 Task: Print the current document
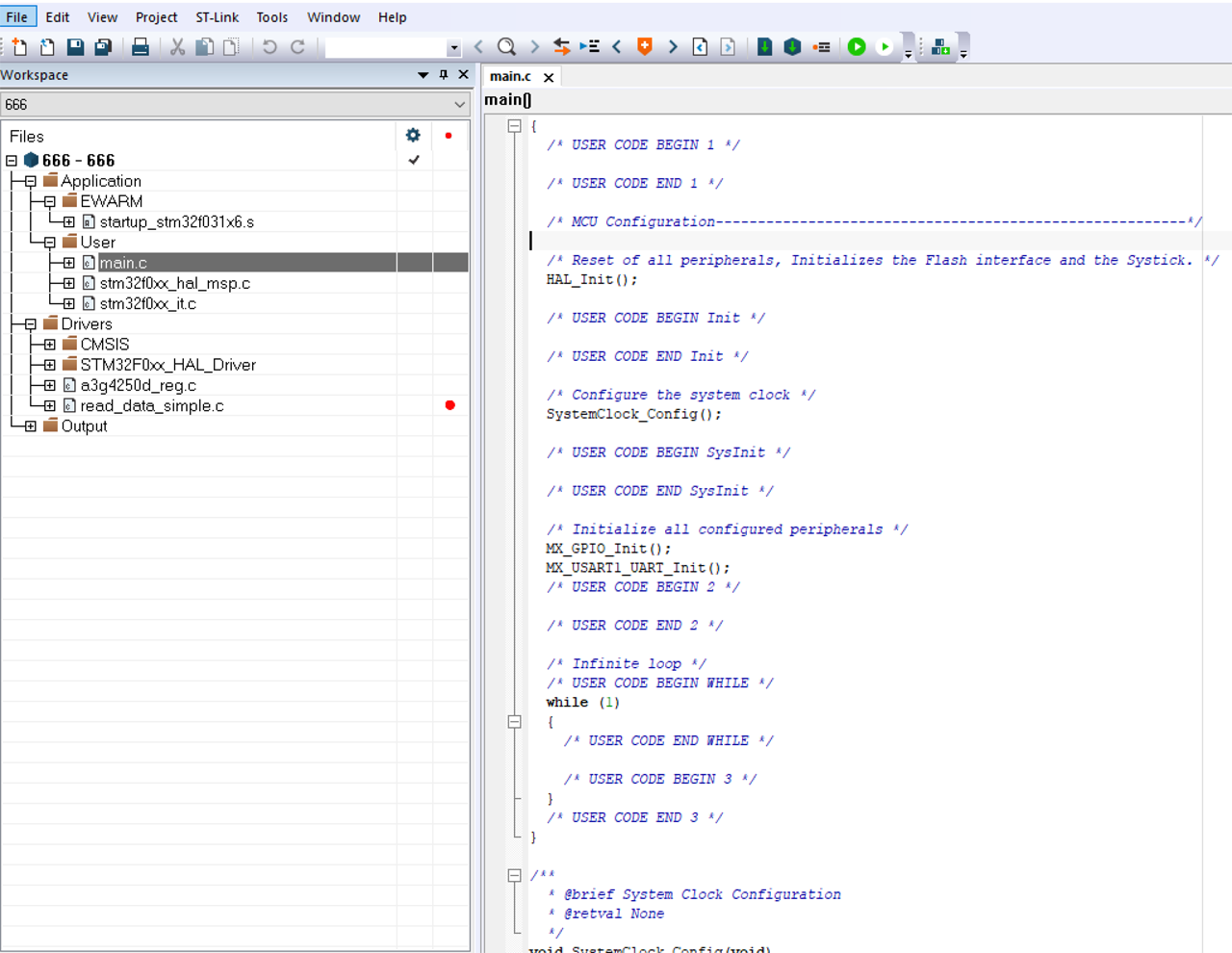click(140, 46)
